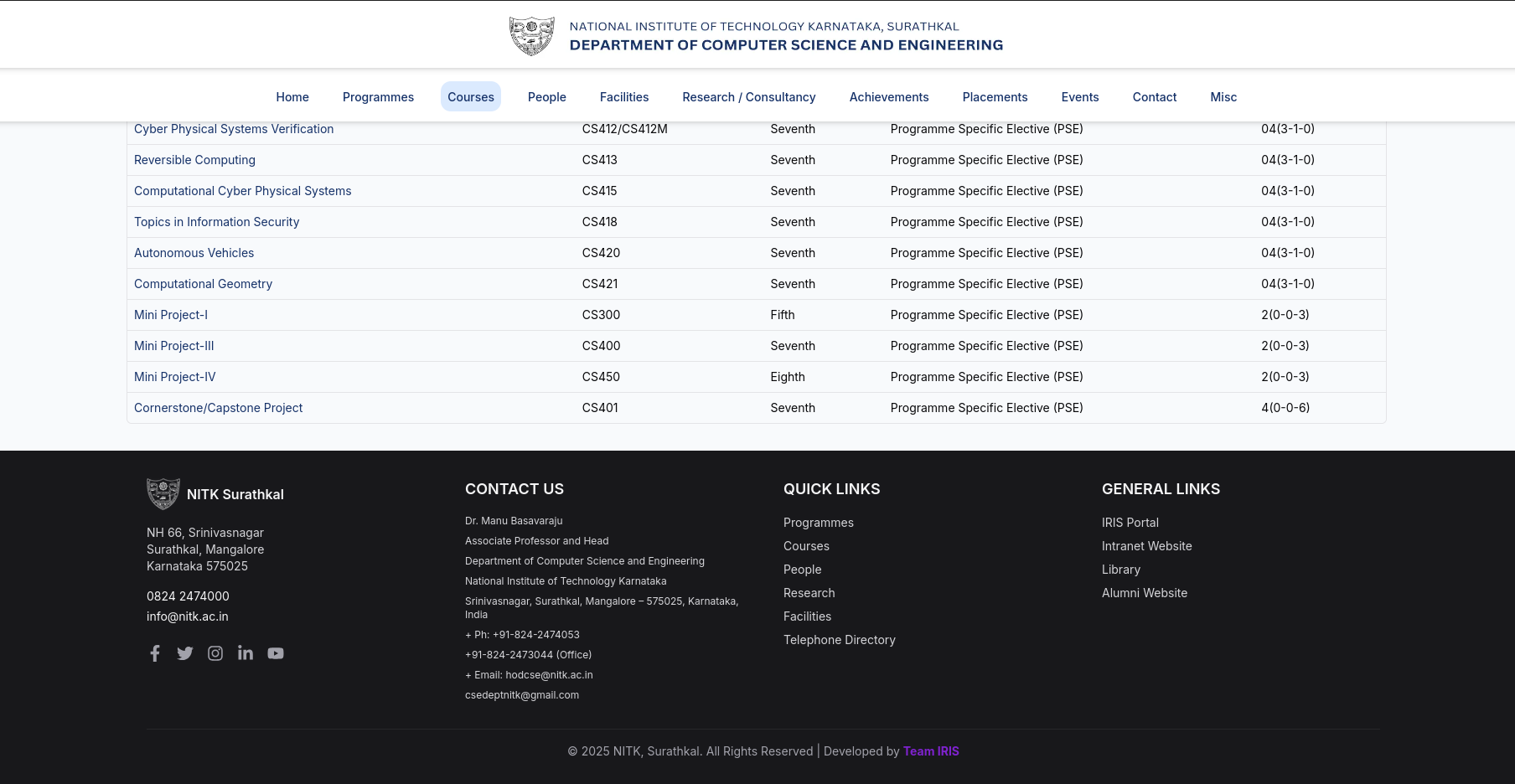Open the Instagram icon in footer

[215, 653]
